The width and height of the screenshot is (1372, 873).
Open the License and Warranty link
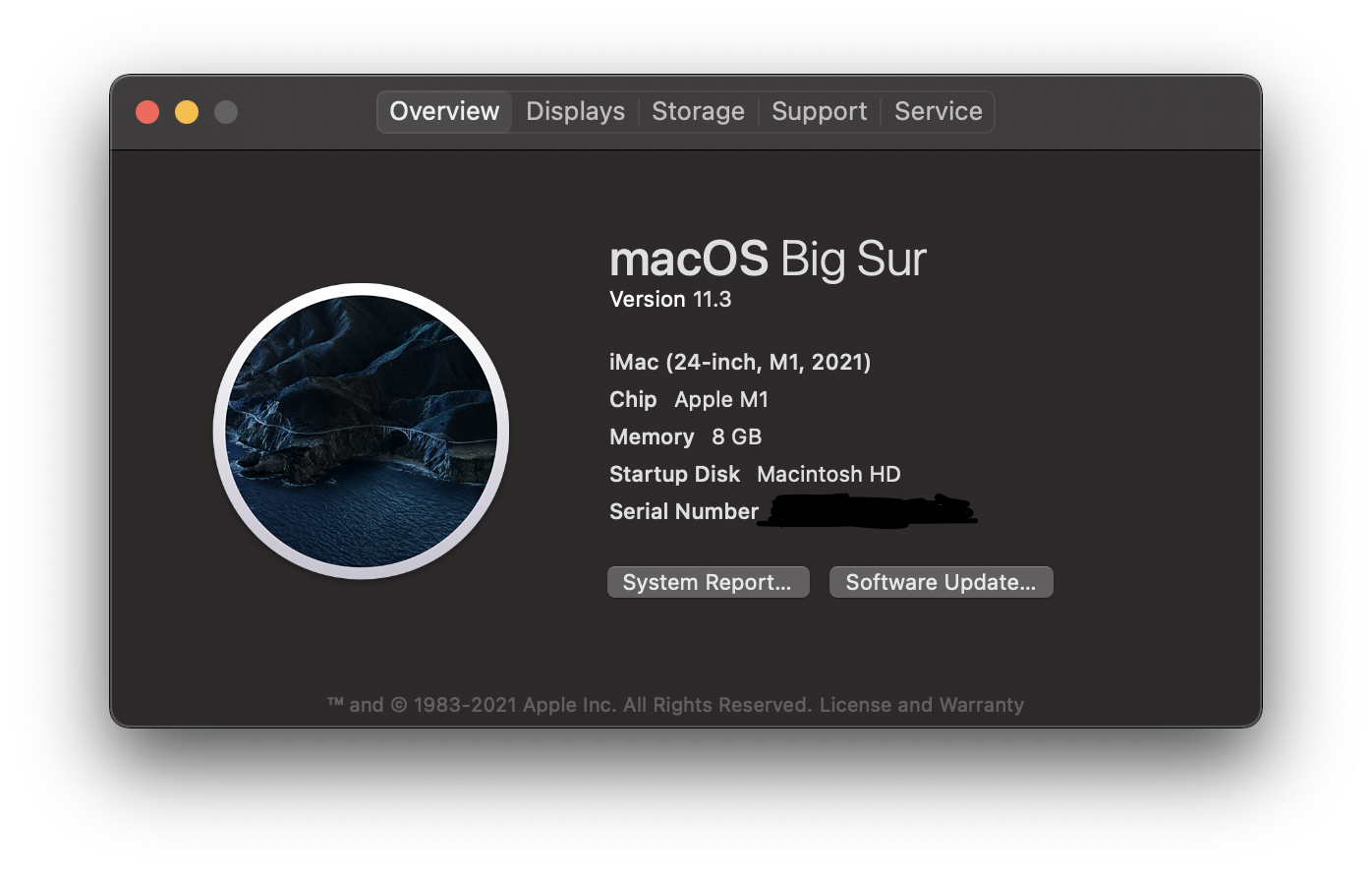pos(922,705)
